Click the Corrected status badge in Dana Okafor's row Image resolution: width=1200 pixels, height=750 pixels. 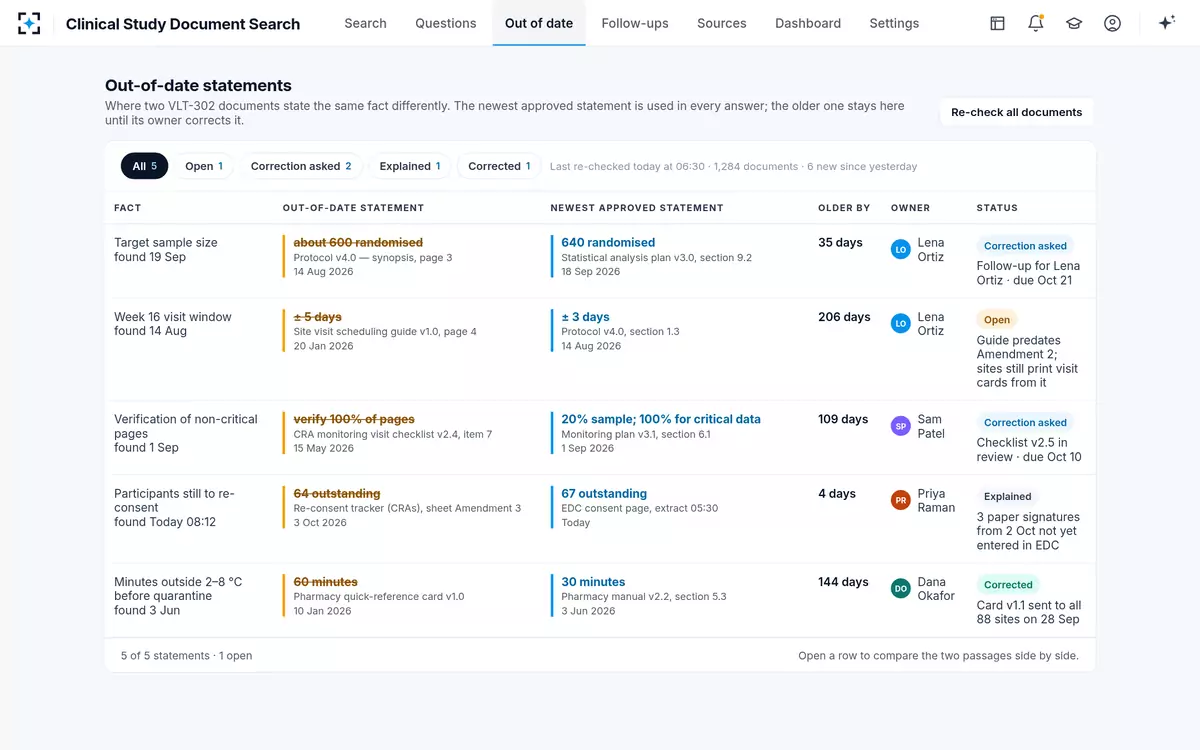pyautogui.click(x=1008, y=585)
